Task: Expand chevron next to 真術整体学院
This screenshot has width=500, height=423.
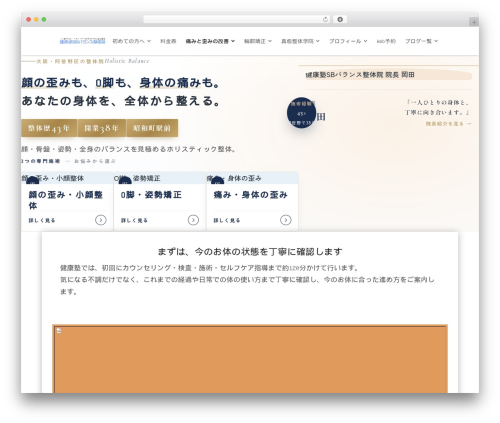Action: 318,41
